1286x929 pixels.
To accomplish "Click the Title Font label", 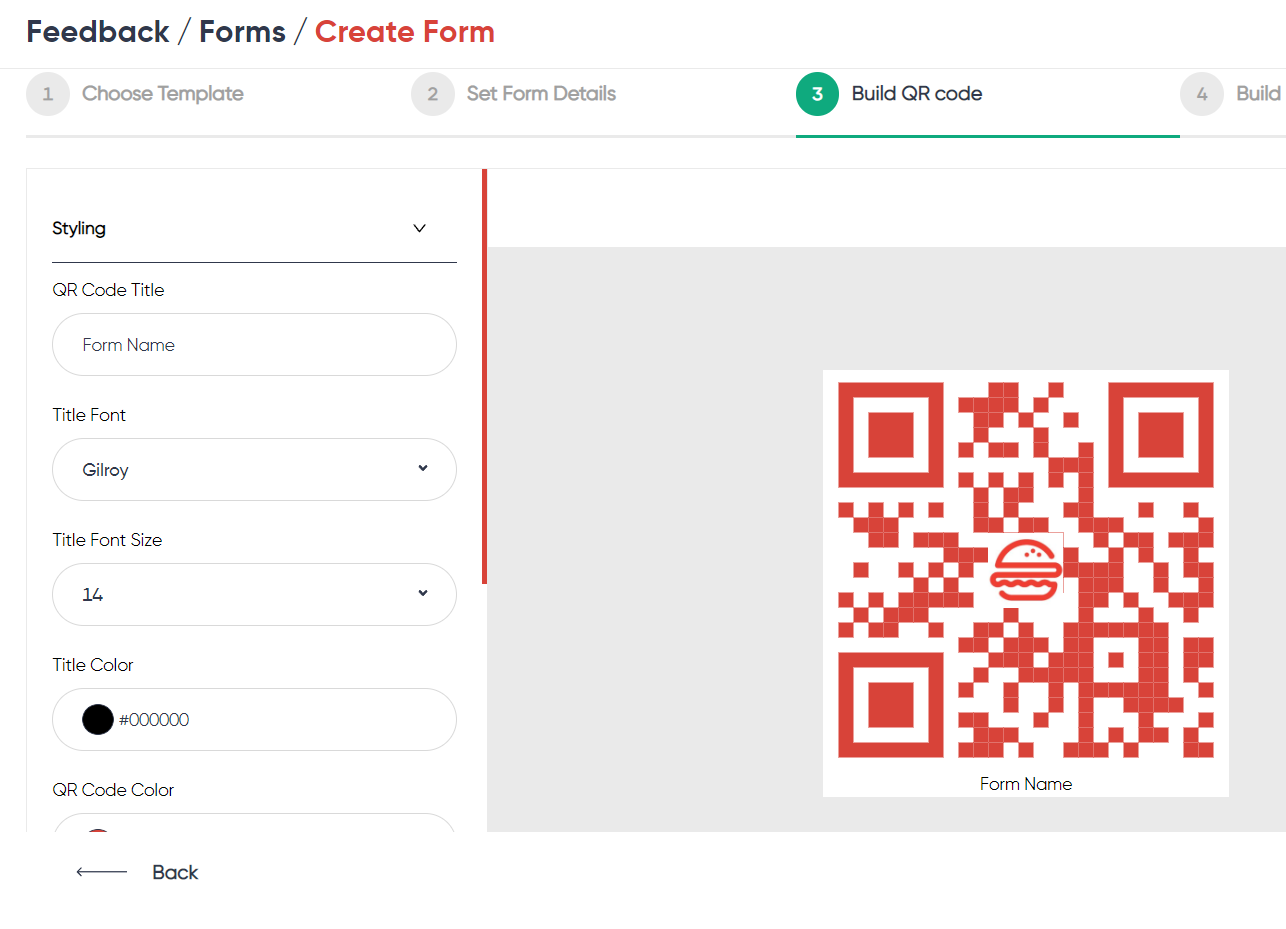I will (x=89, y=415).
